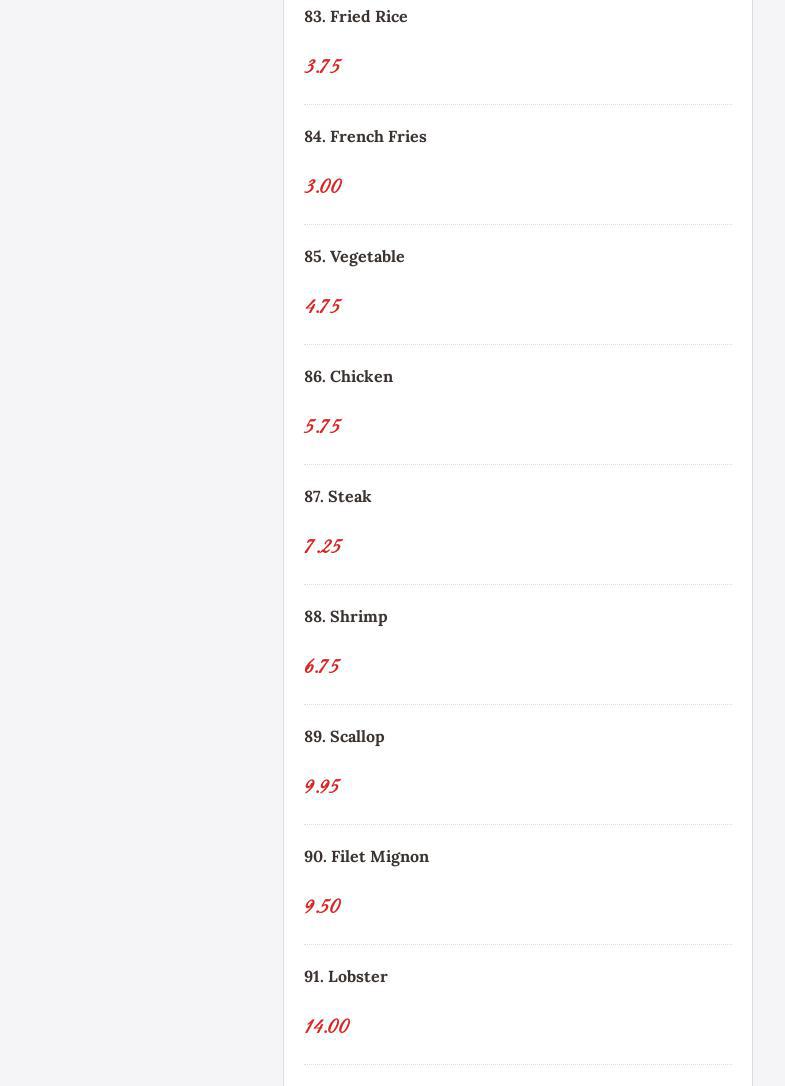Click the 9.50 Filet Mignon price
Viewport: 785px width, 1086px height.
(x=322, y=906)
